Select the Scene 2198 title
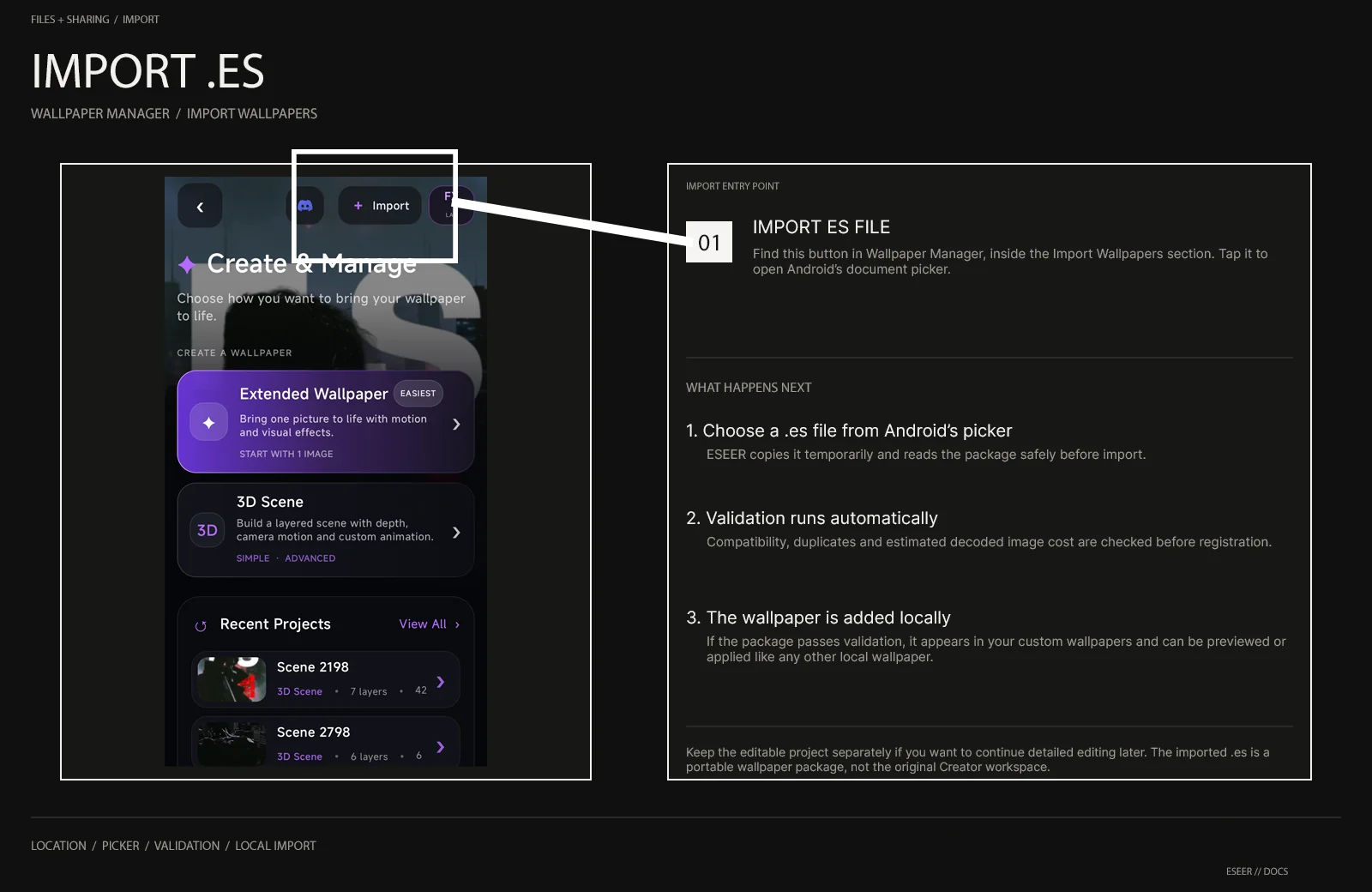This screenshot has width=1372, height=892. point(313,667)
